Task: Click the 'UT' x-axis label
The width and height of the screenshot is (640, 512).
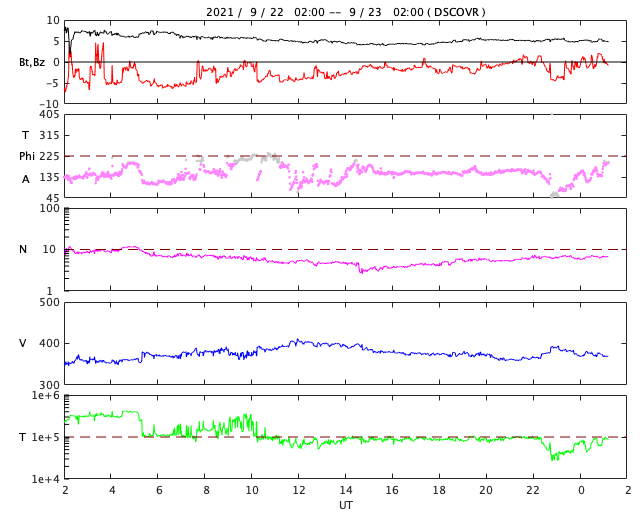Action: pyautogui.click(x=345, y=505)
